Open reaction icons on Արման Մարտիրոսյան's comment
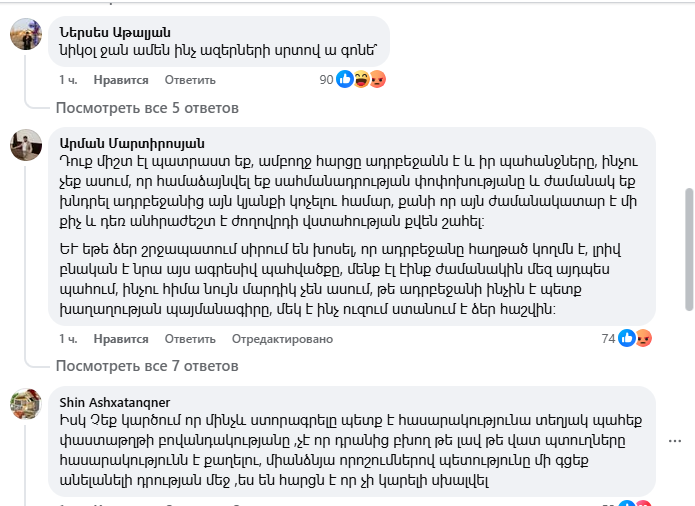The image size is (695, 506). 634,338
